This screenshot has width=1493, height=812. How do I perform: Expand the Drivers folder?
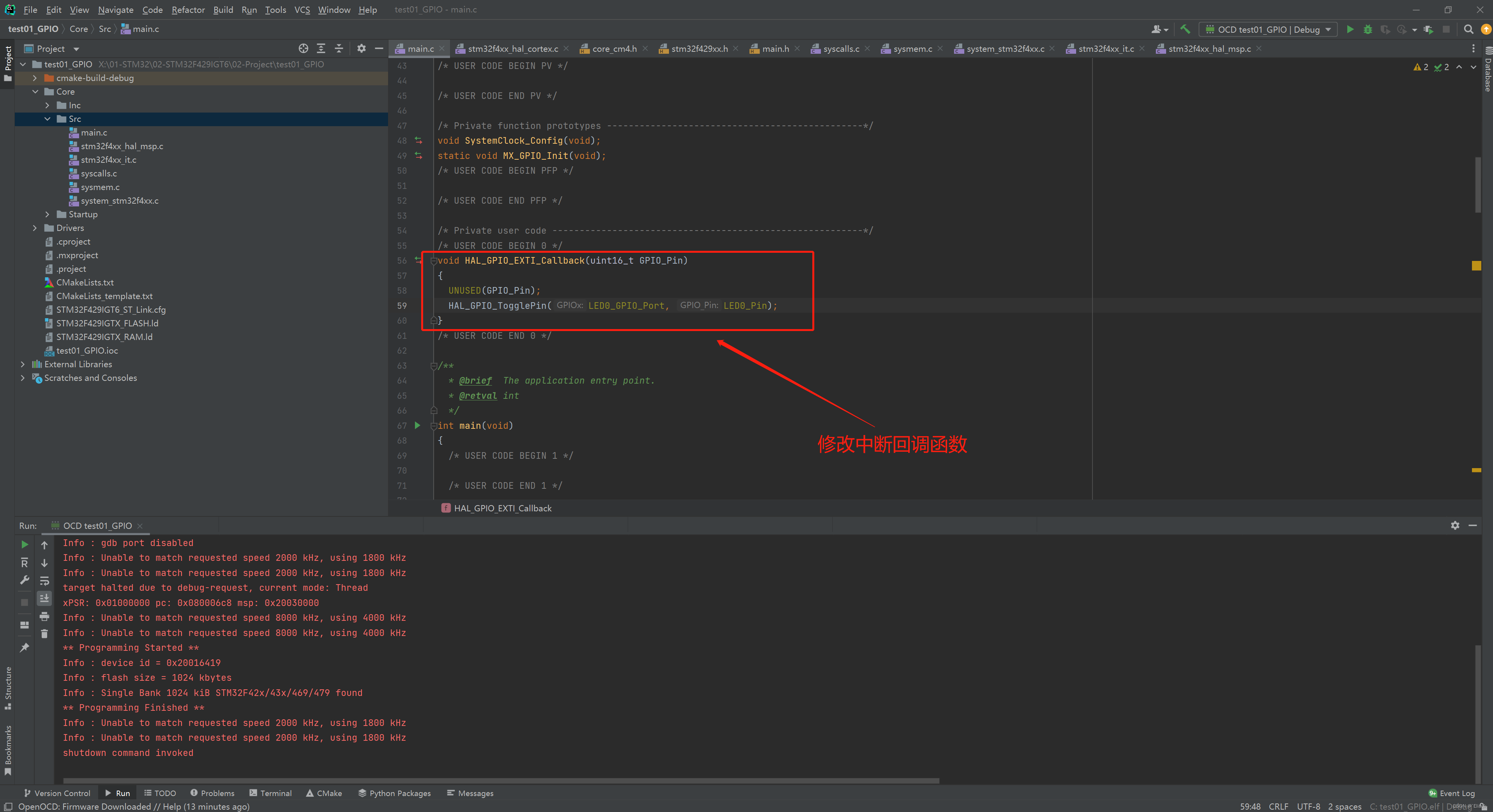coord(35,228)
